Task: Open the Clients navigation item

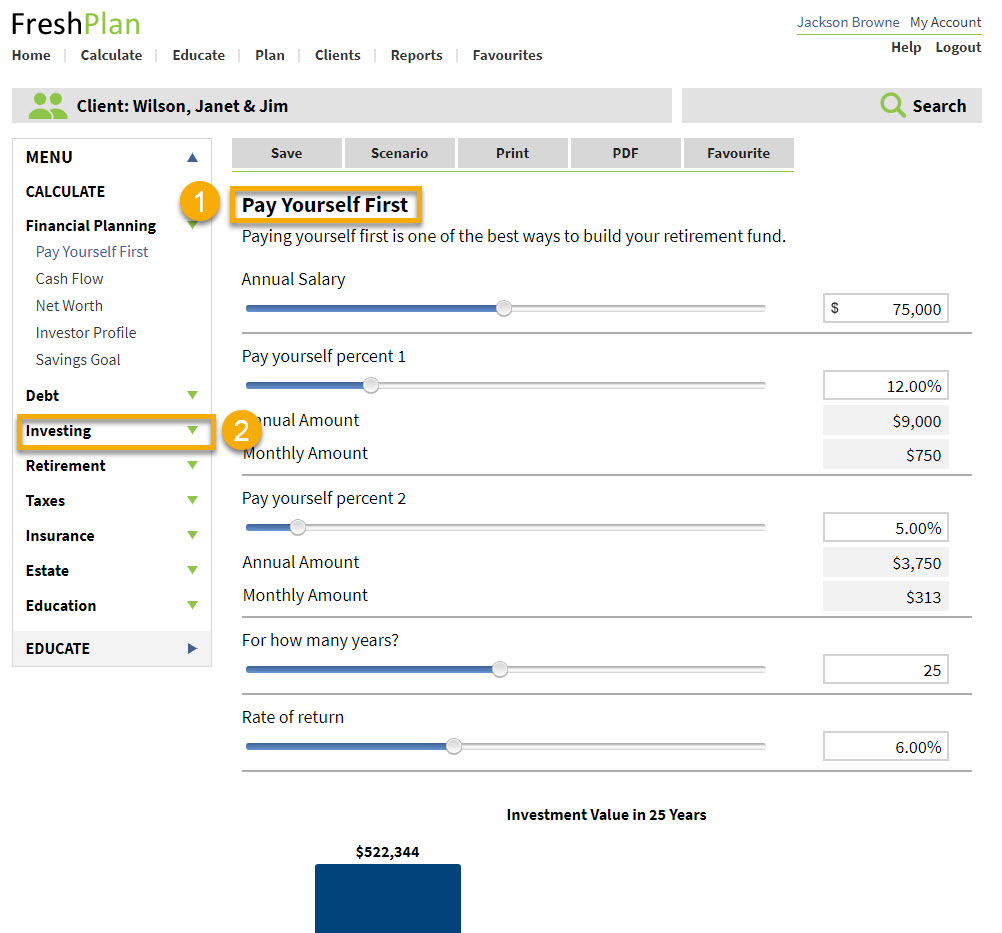Action: tap(337, 55)
